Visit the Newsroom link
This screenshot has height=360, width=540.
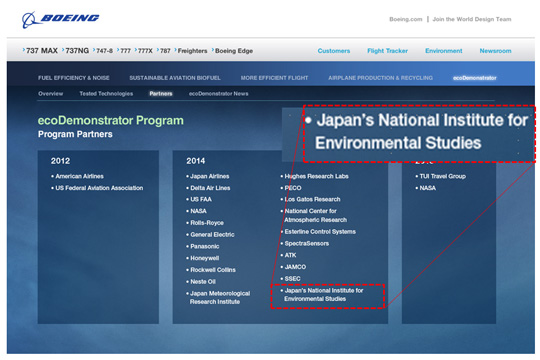pyautogui.click(x=495, y=51)
